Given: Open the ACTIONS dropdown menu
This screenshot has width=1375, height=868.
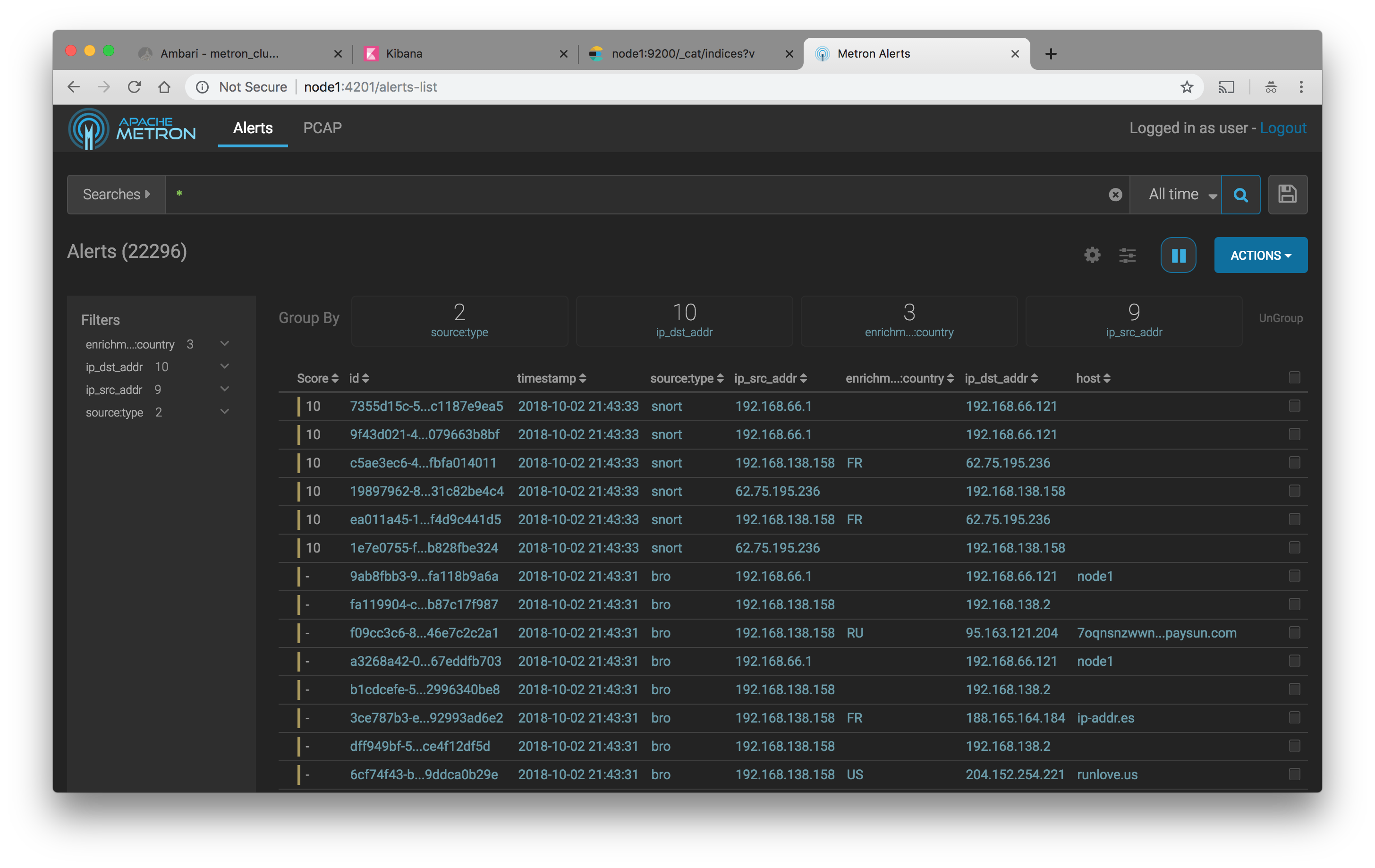Looking at the screenshot, I should 1260,255.
